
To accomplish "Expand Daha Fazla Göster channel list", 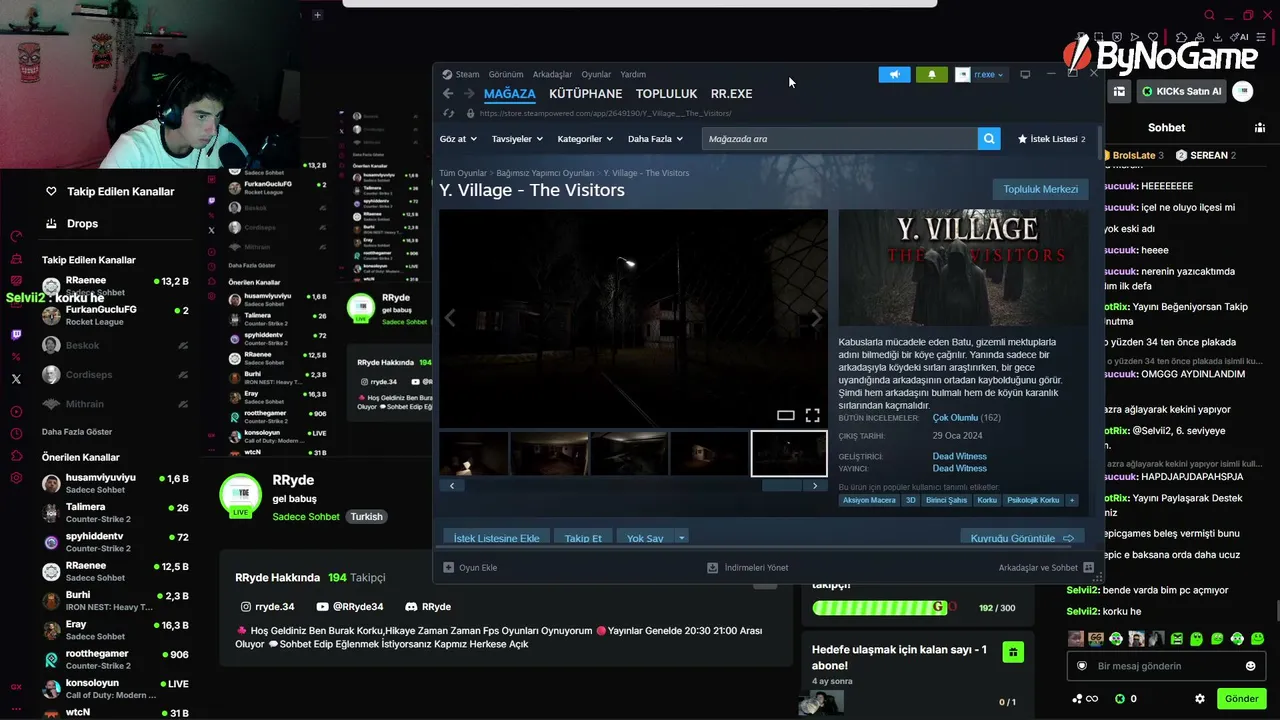I will click(77, 432).
